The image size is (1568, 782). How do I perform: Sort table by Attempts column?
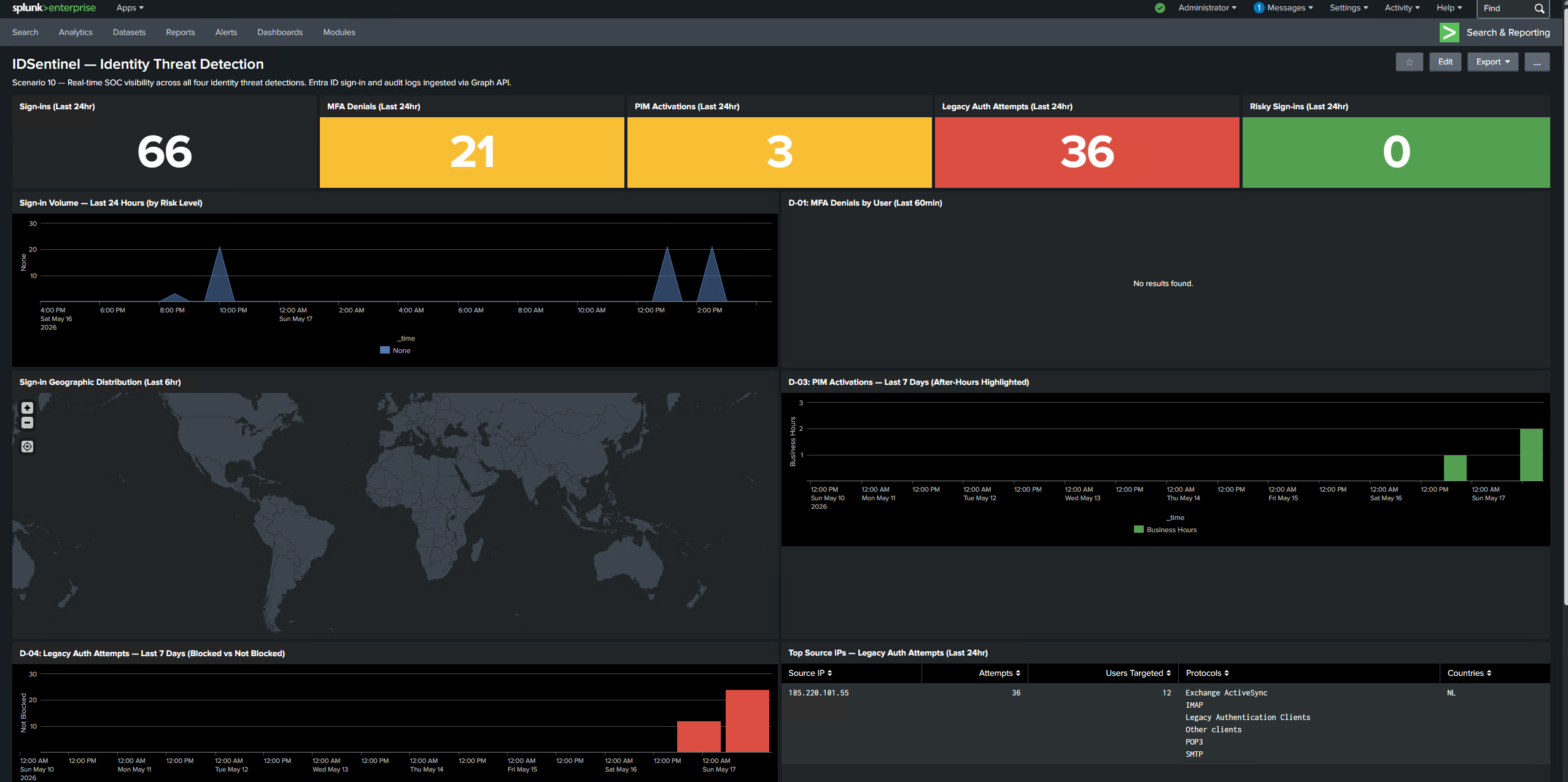point(999,673)
